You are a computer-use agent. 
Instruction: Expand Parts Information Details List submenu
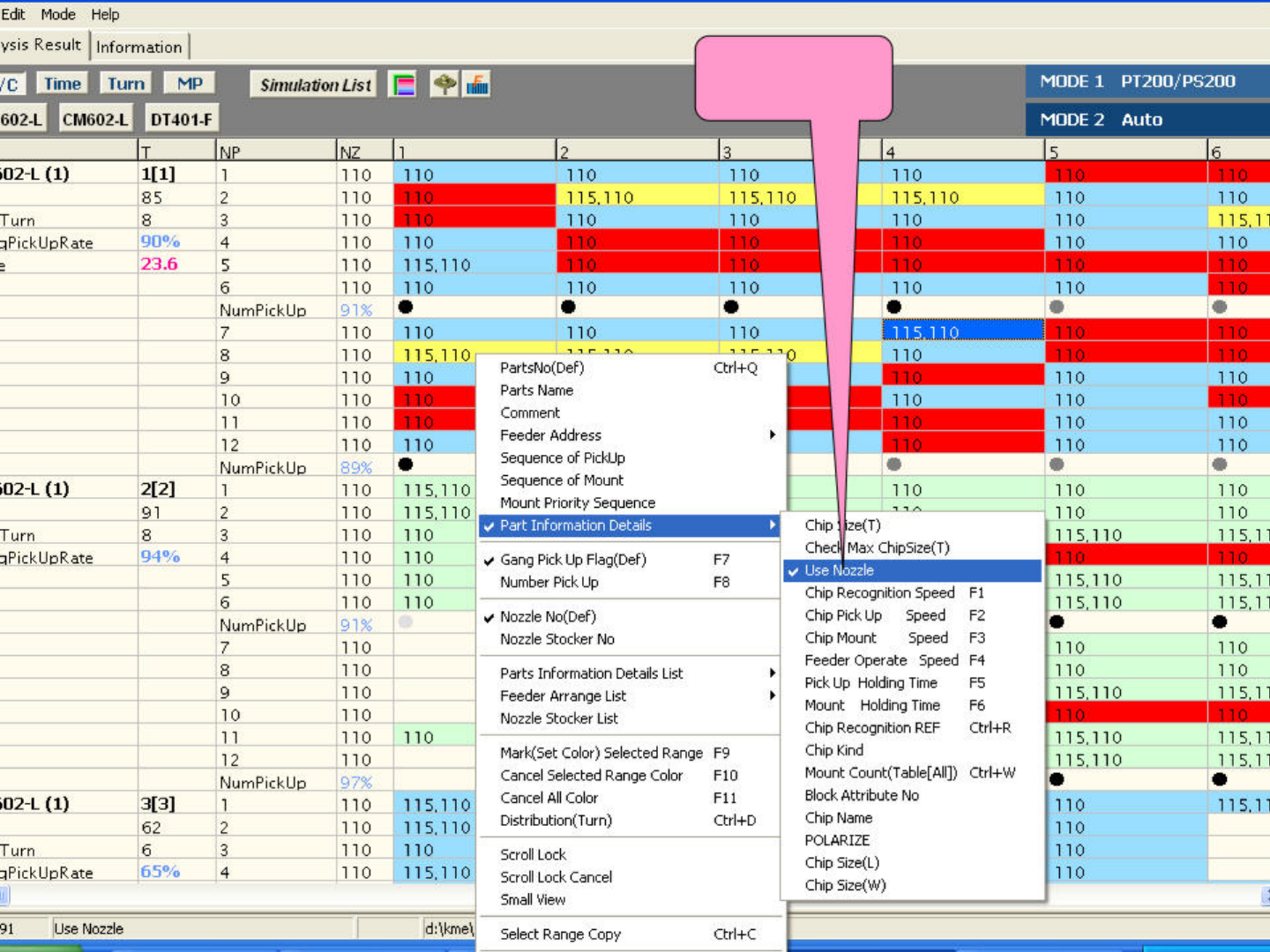[x=772, y=673]
